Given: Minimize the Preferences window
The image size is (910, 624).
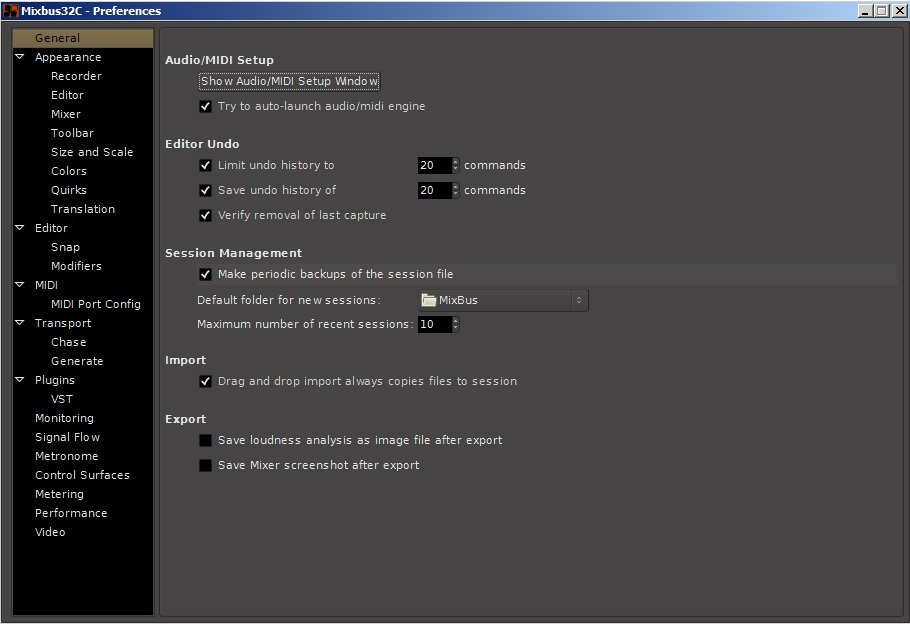Looking at the screenshot, I should [866, 10].
